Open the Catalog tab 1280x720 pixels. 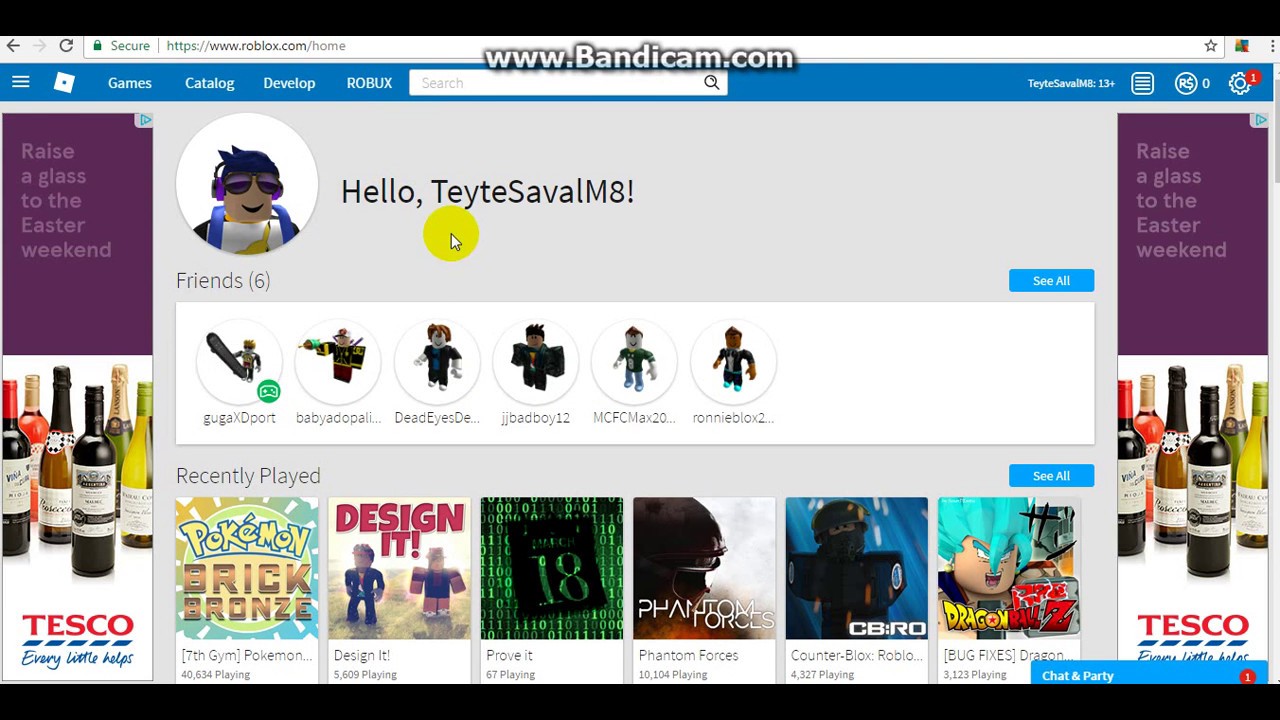(x=210, y=83)
